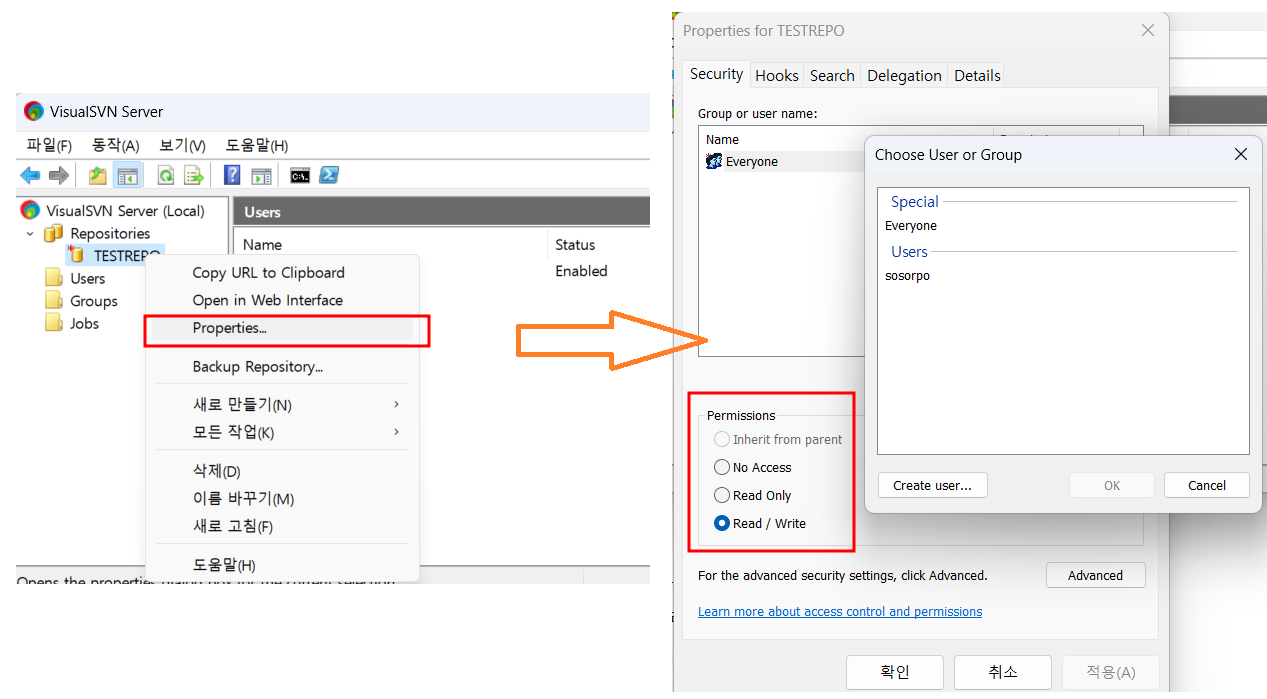The image size is (1267, 699).
Task: Click the Repositories database icon in tree
Action: pyautogui.click(x=53, y=233)
